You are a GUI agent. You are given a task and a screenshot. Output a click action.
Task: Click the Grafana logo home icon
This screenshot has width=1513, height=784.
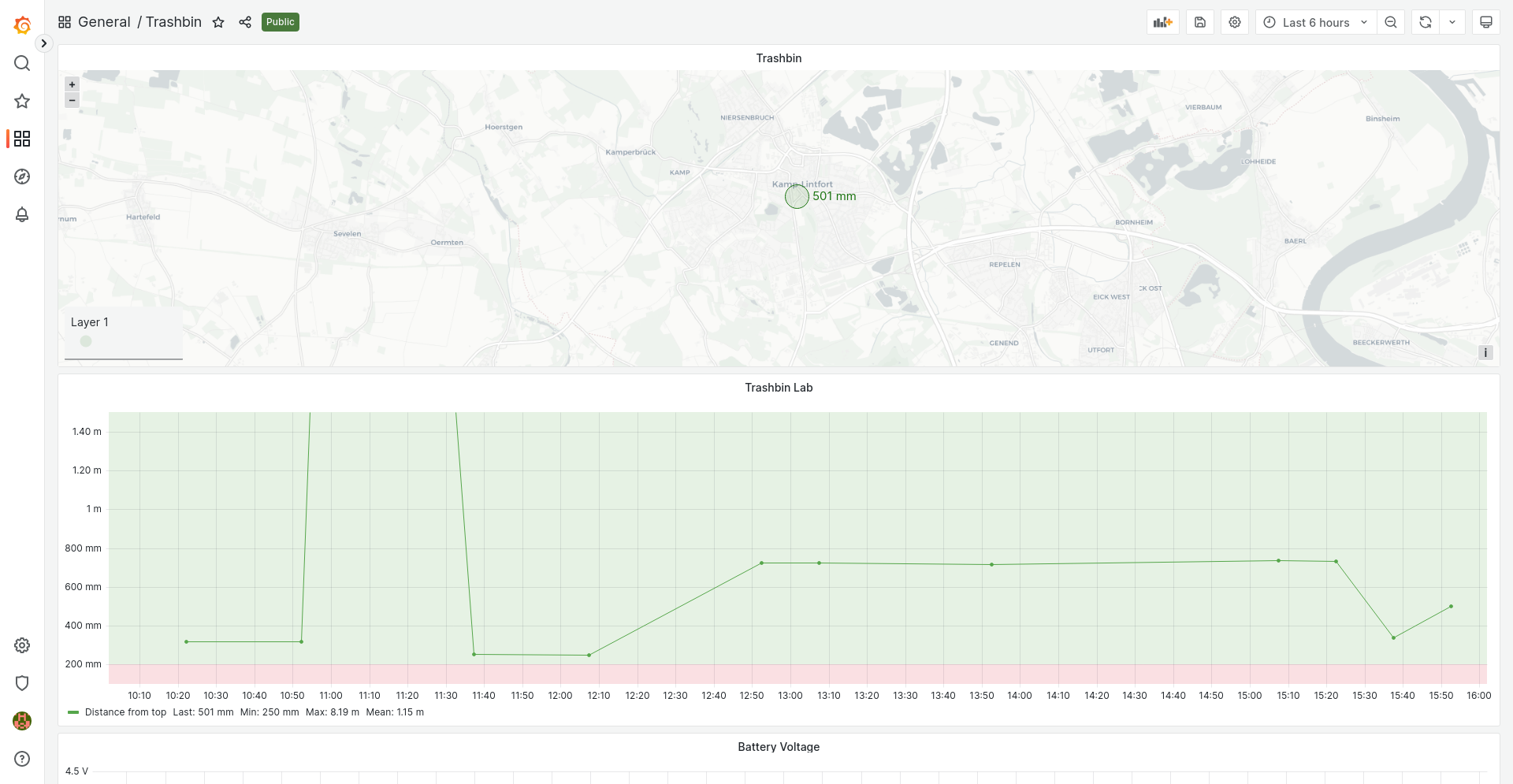[22, 25]
